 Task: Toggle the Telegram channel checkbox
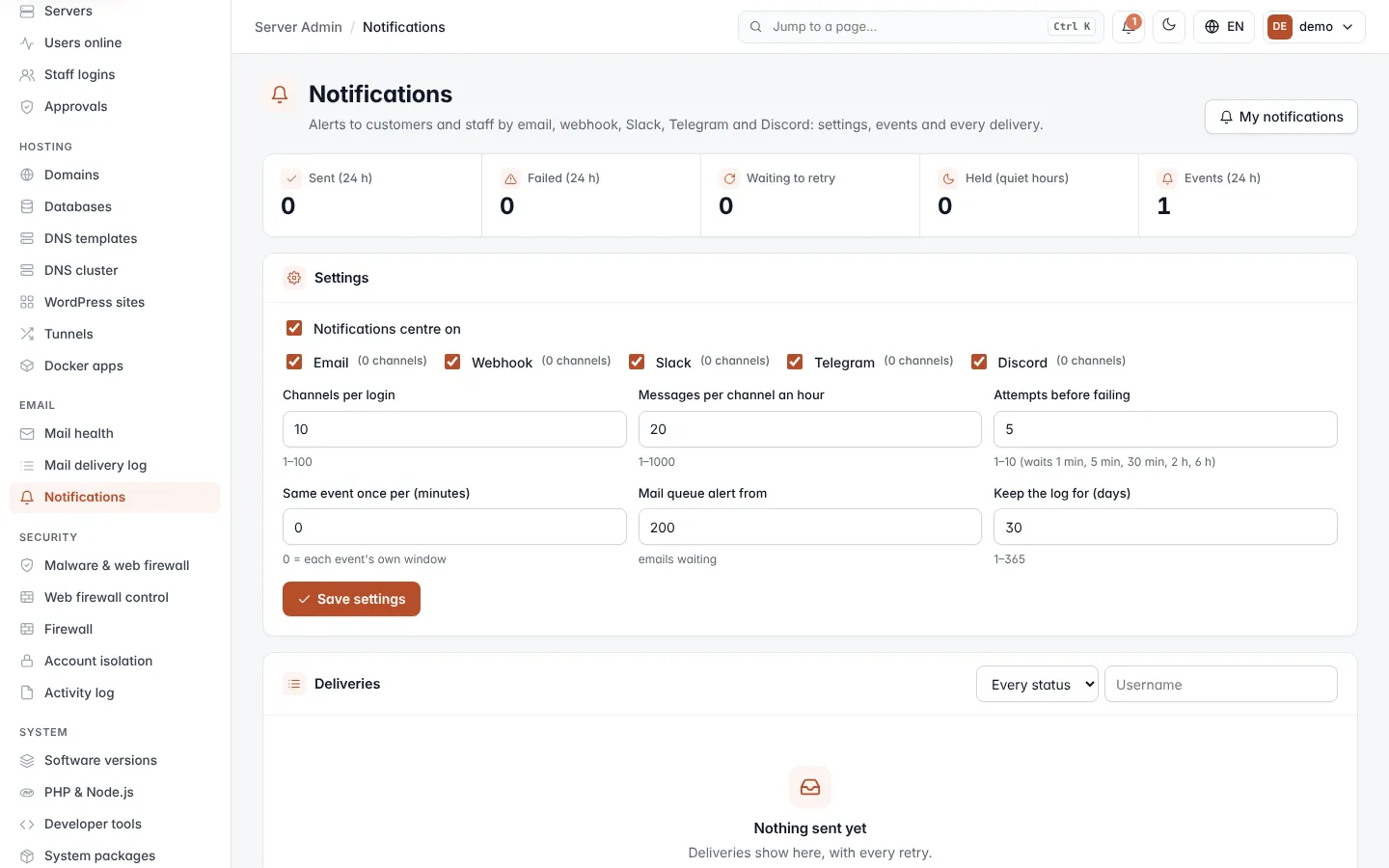[x=795, y=362]
